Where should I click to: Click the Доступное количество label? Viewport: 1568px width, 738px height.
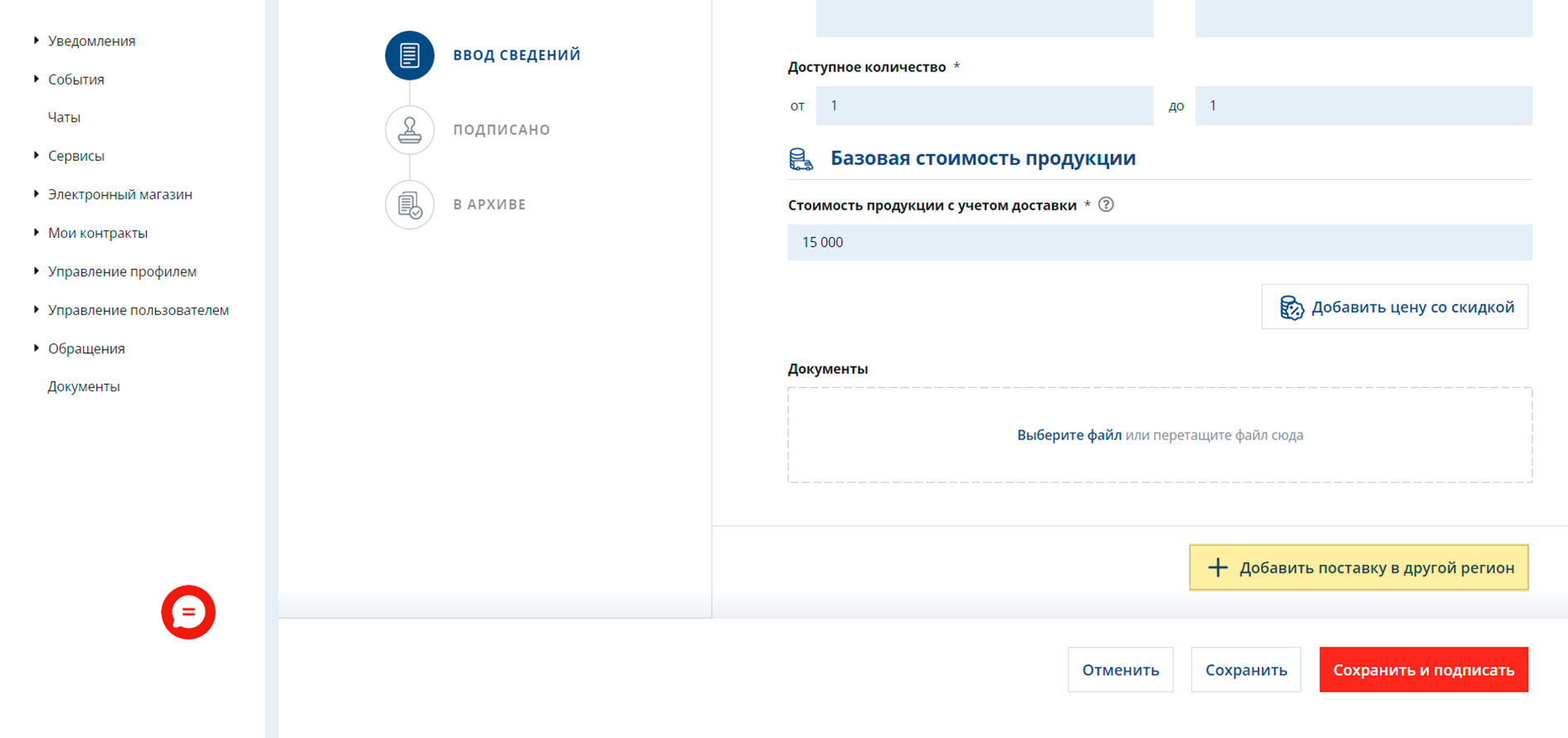click(x=867, y=67)
